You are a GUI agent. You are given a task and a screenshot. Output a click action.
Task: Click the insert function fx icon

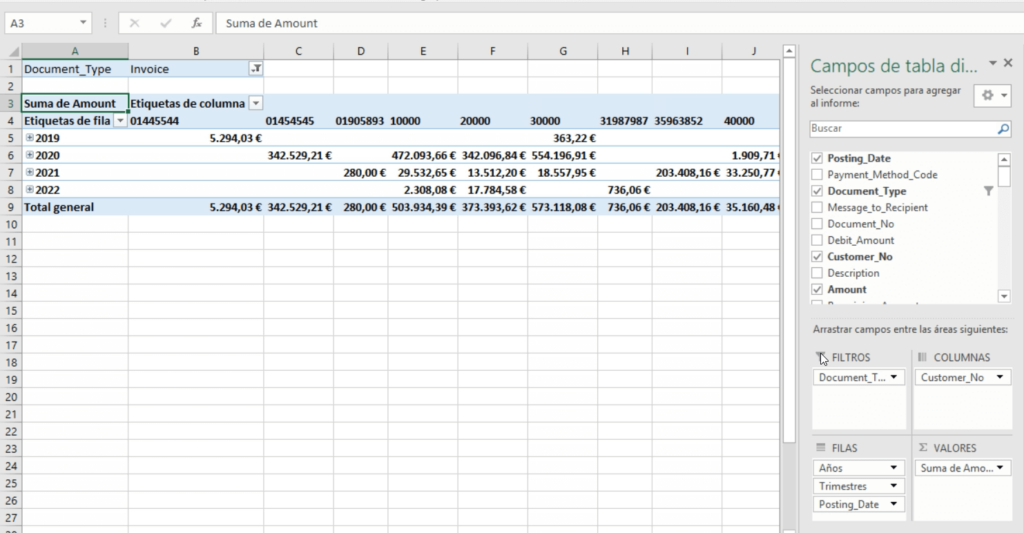click(x=197, y=23)
